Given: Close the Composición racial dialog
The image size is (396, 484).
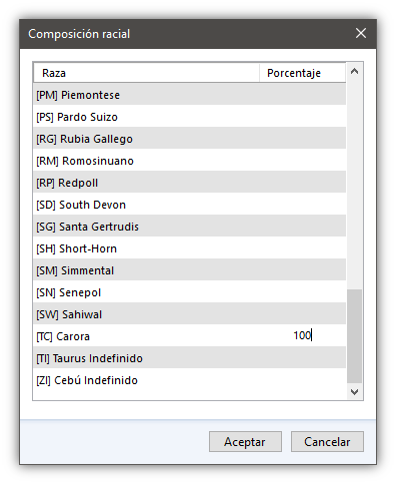Looking at the screenshot, I should (361, 33).
